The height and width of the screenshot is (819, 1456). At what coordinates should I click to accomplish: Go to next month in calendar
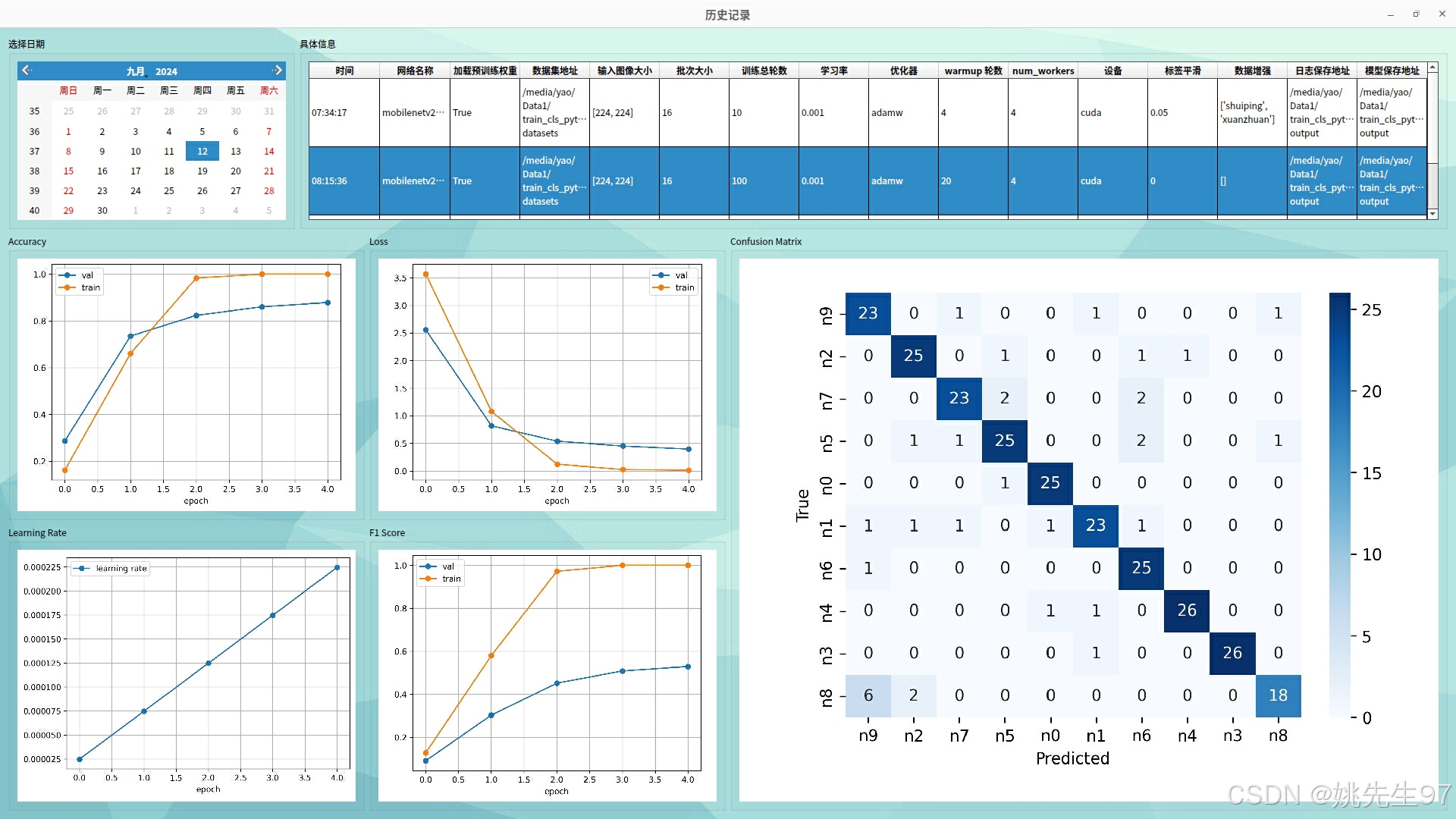[278, 71]
